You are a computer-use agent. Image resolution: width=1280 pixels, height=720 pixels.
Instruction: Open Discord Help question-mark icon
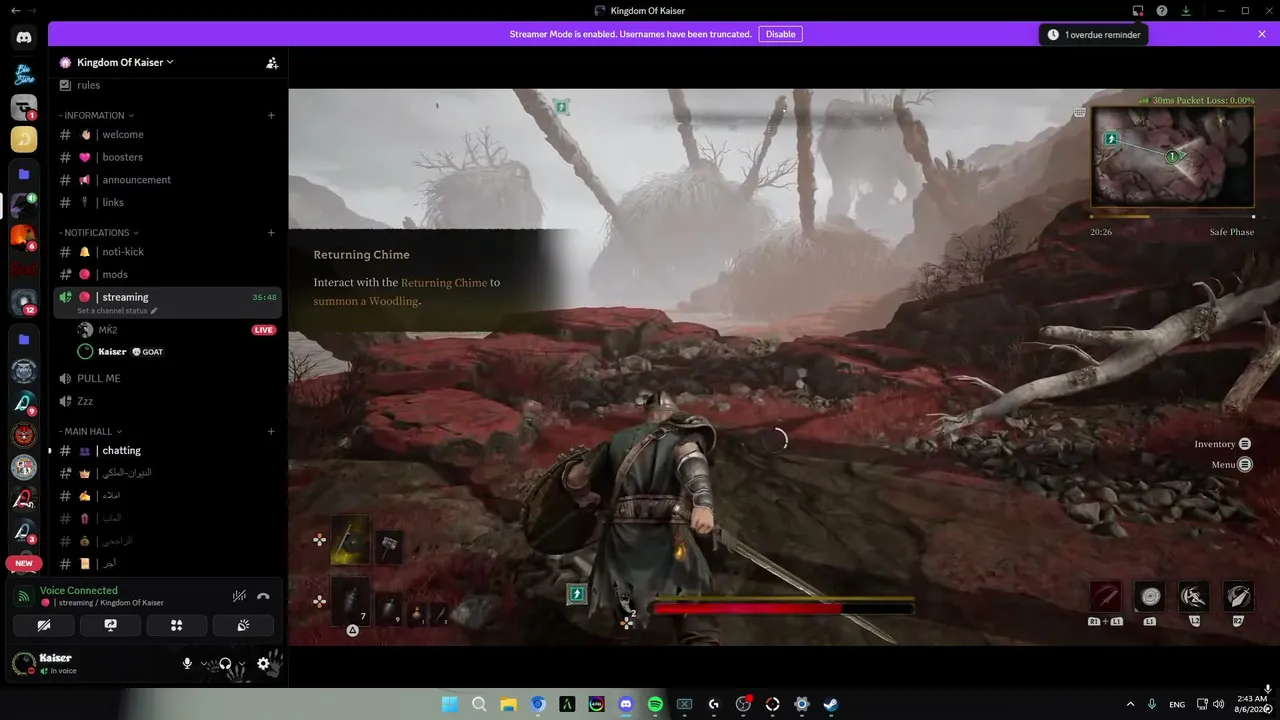1162,11
